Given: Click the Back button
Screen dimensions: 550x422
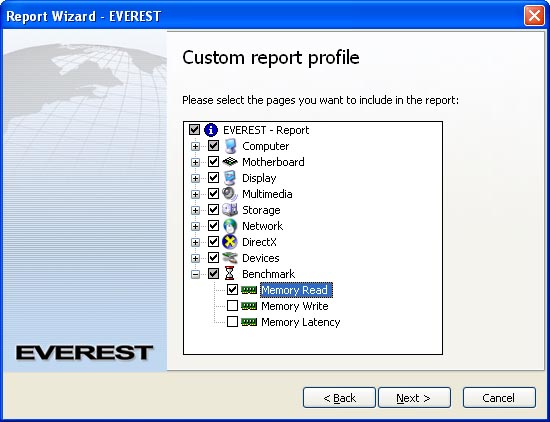Looking at the screenshot, I should pyautogui.click(x=339, y=398).
